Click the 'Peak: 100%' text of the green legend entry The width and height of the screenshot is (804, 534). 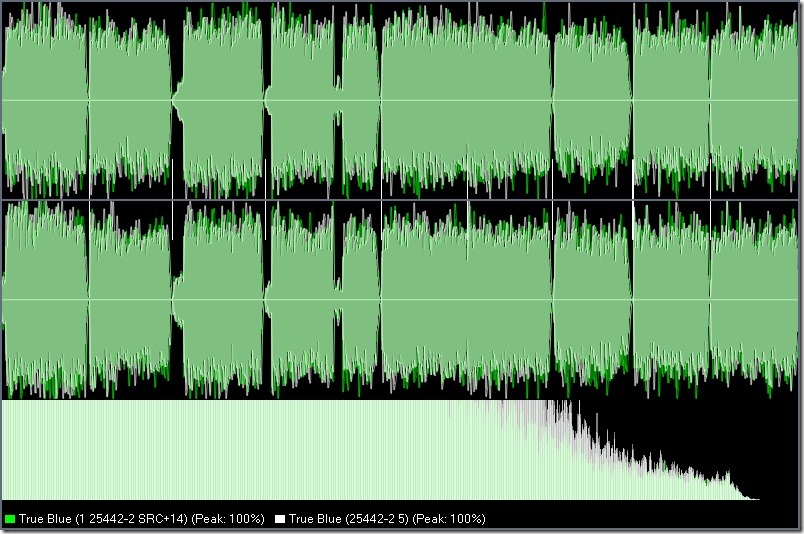pyautogui.click(x=227, y=519)
